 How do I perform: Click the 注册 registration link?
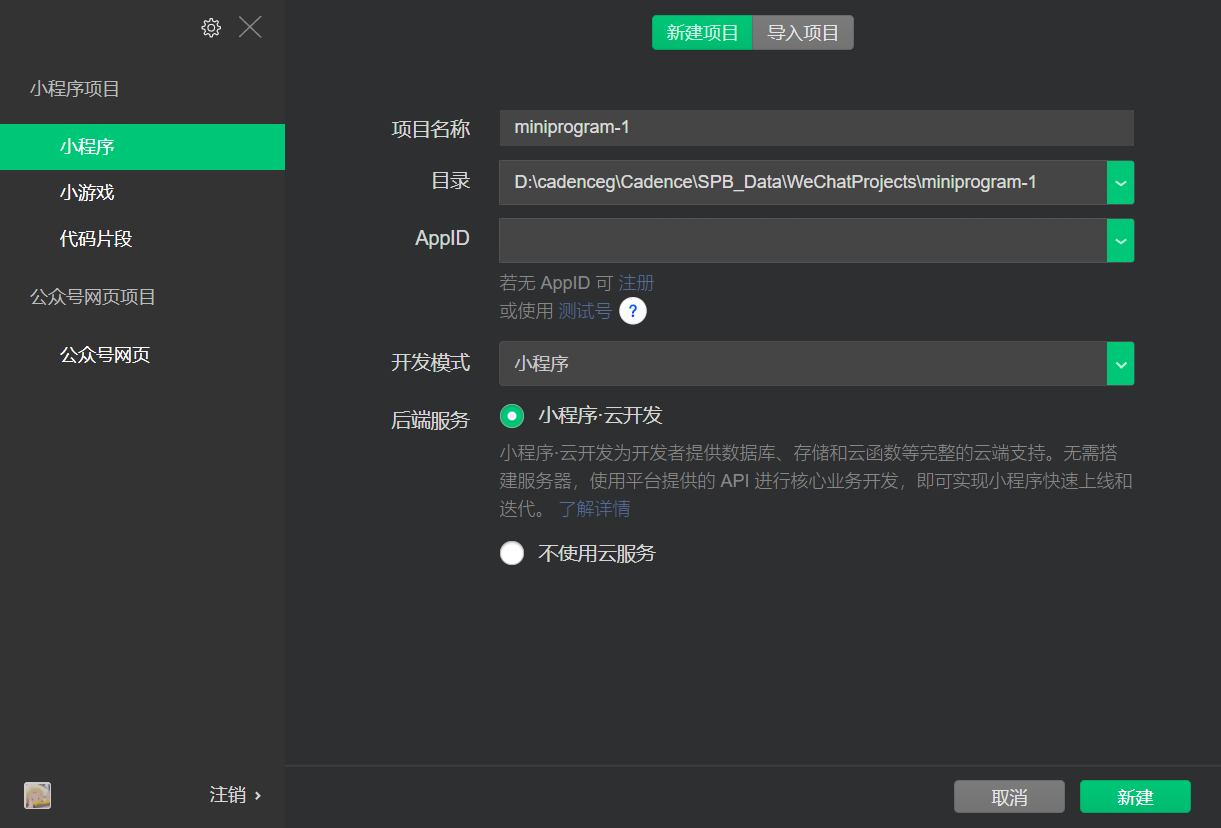[x=635, y=282]
